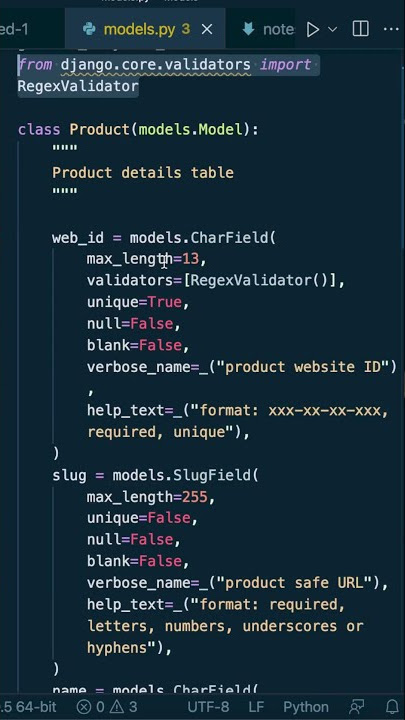The width and height of the screenshot is (405, 720).
Task: Change end of line sequence LF
Action: [x=256, y=706]
